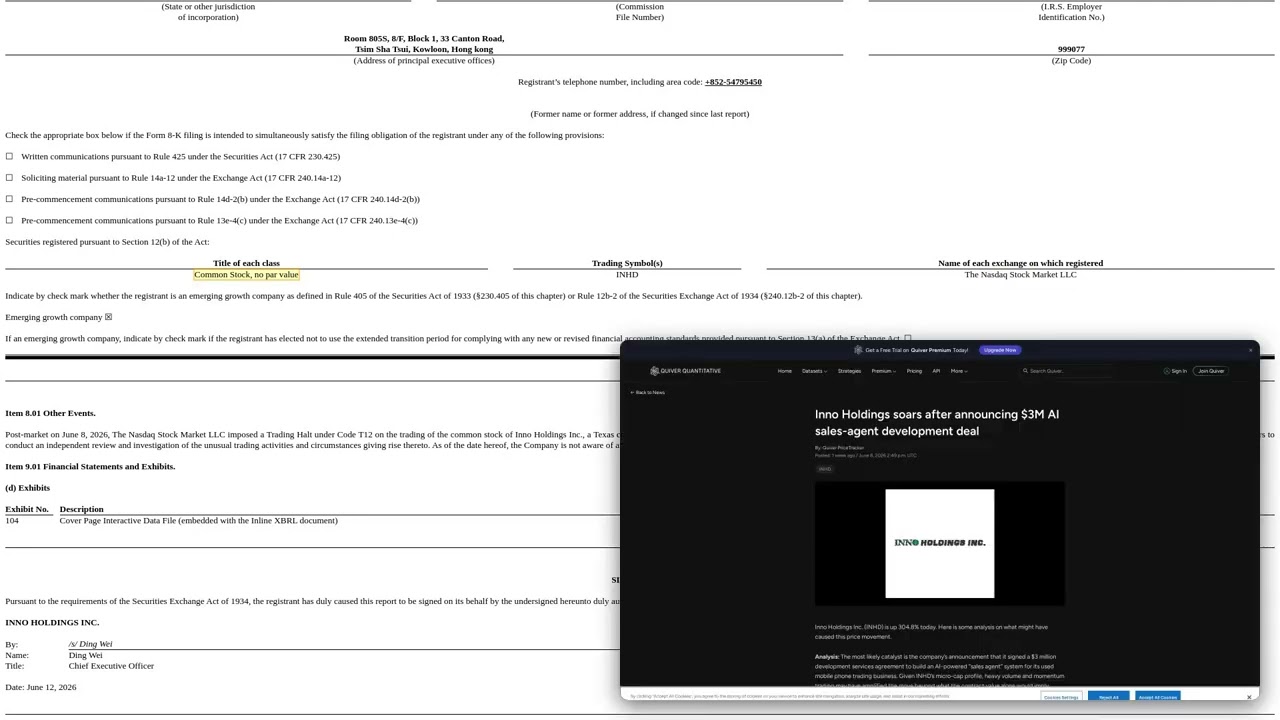
Task: Click the '/s/ Ding Wei' signature line
Action: pyautogui.click(x=91, y=644)
